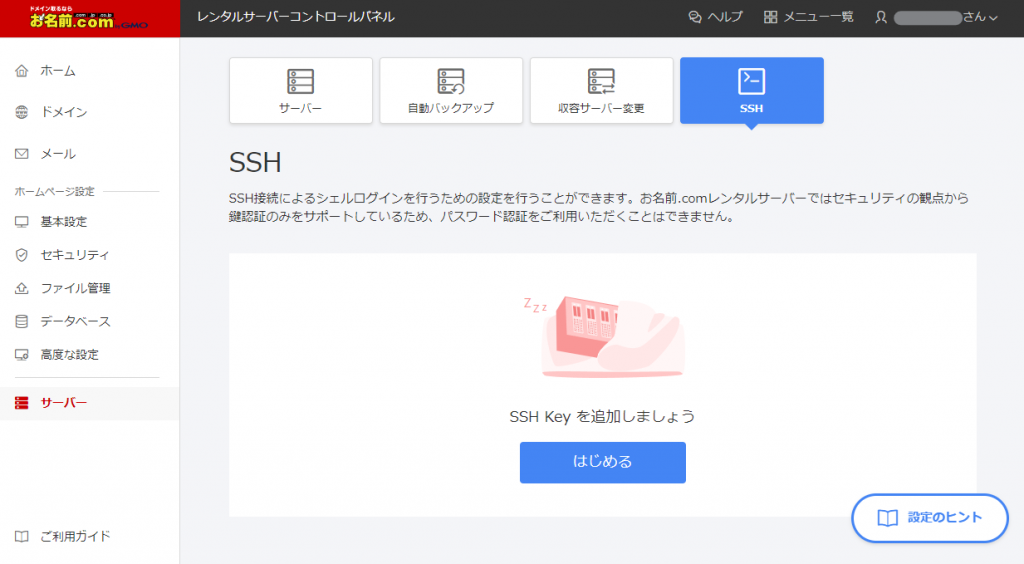This screenshot has height=564, width=1024.
Task: Click the Mail envelope icon
Action: coord(22,154)
